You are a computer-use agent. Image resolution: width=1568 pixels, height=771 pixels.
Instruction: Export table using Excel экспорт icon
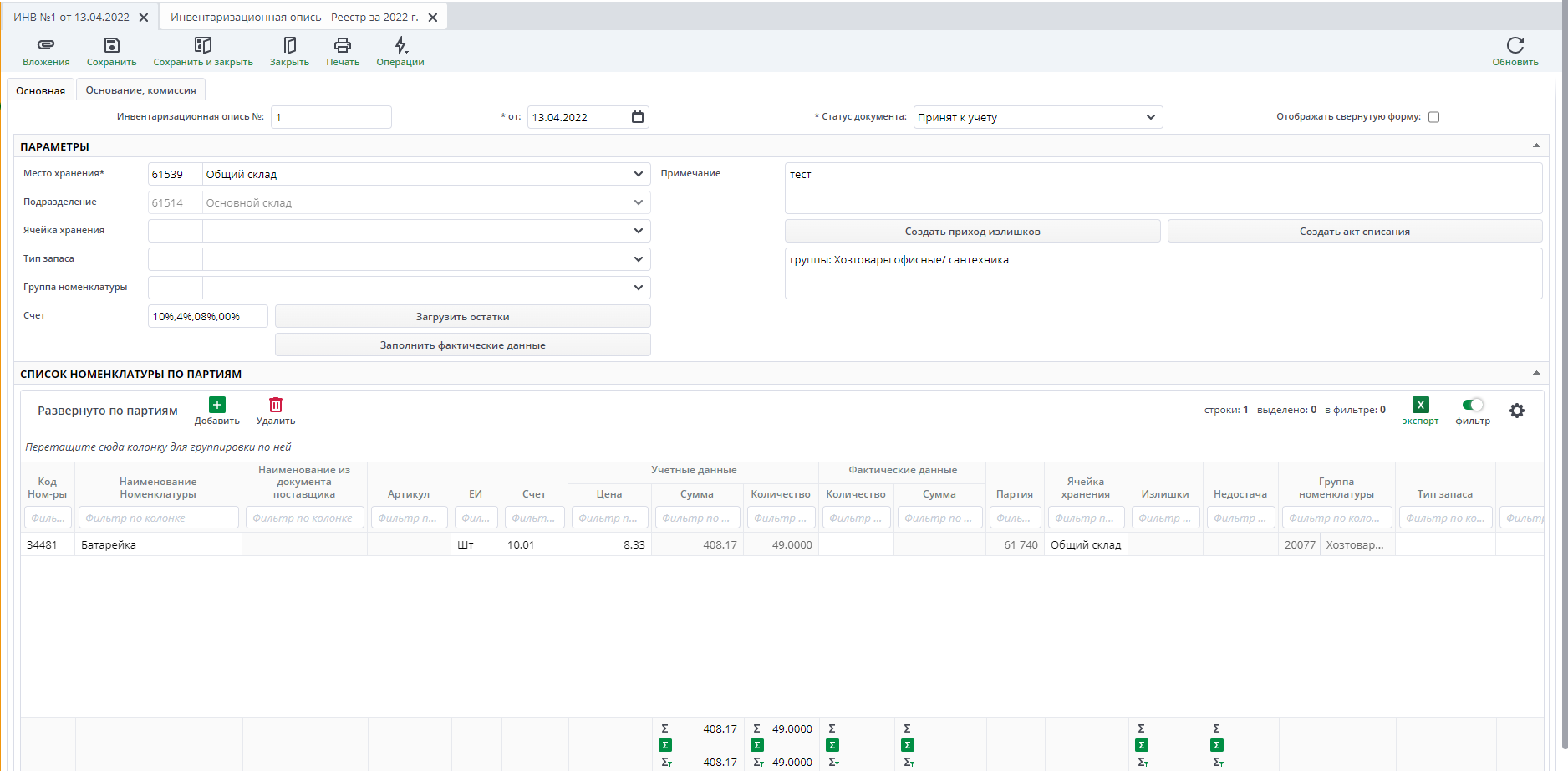[x=1420, y=405]
